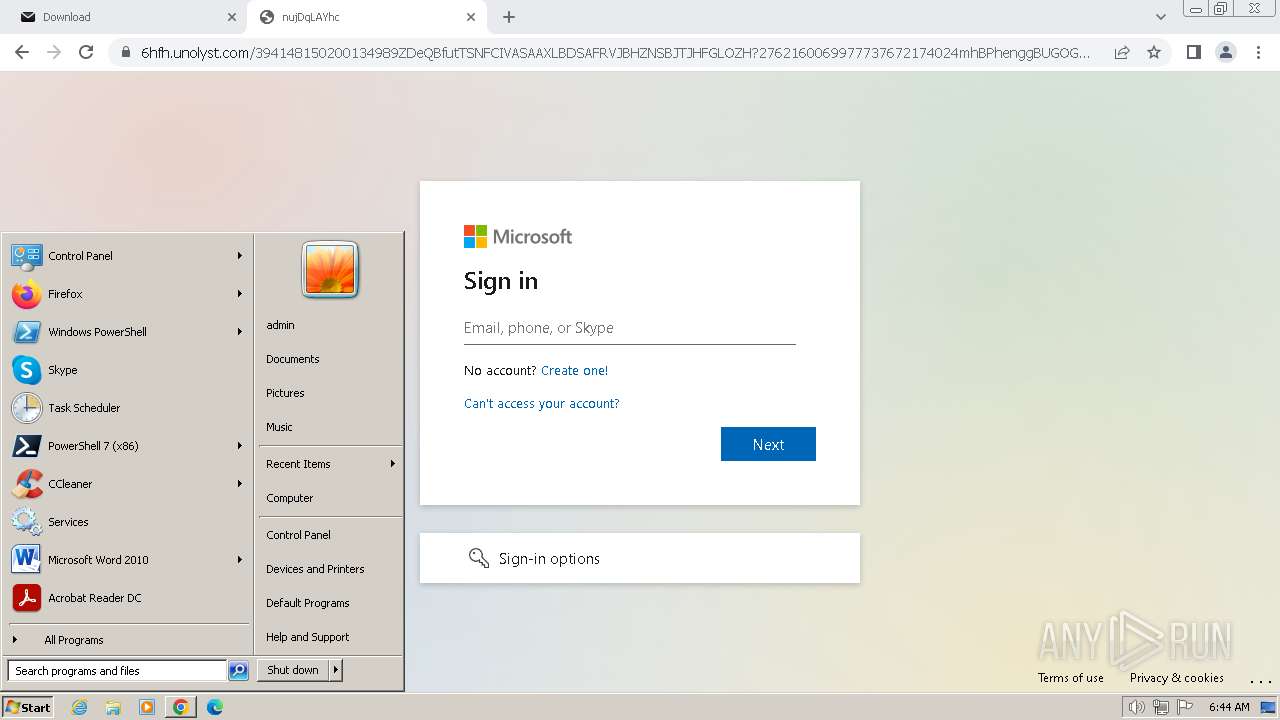The width and height of the screenshot is (1280, 720).
Task: Open Devices and Printers
Action: pyautogui.click(x=315, y=569)
